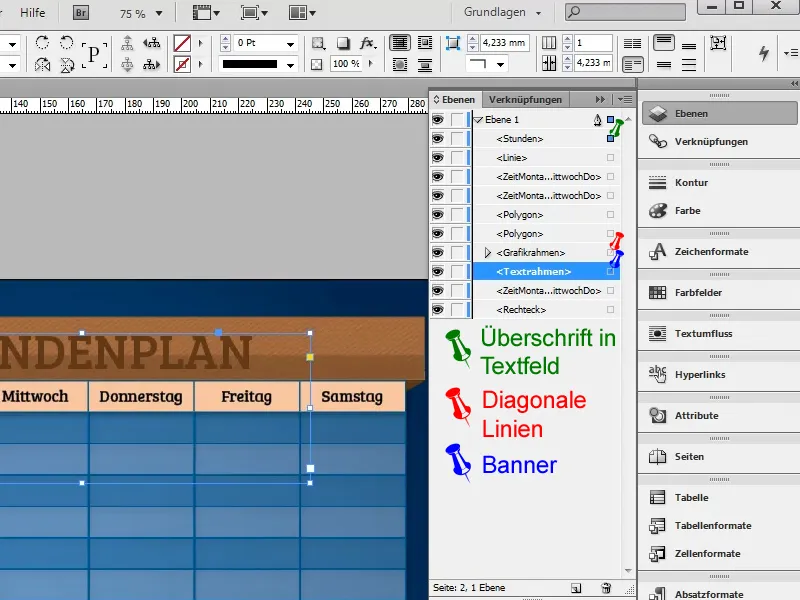The height and width of the screenshot is (600, 800).
Task: Click the select container icon
Action: click(x=127, y=43)
